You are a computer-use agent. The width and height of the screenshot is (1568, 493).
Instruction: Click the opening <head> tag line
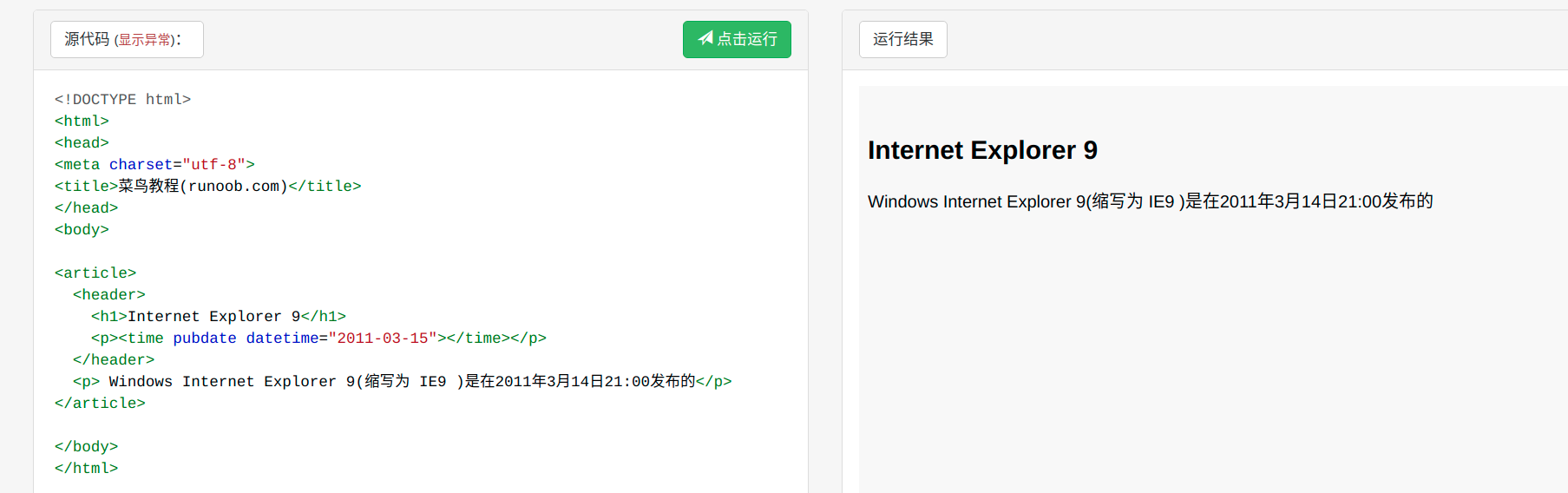pyautogui.click(x=82, y=143)
